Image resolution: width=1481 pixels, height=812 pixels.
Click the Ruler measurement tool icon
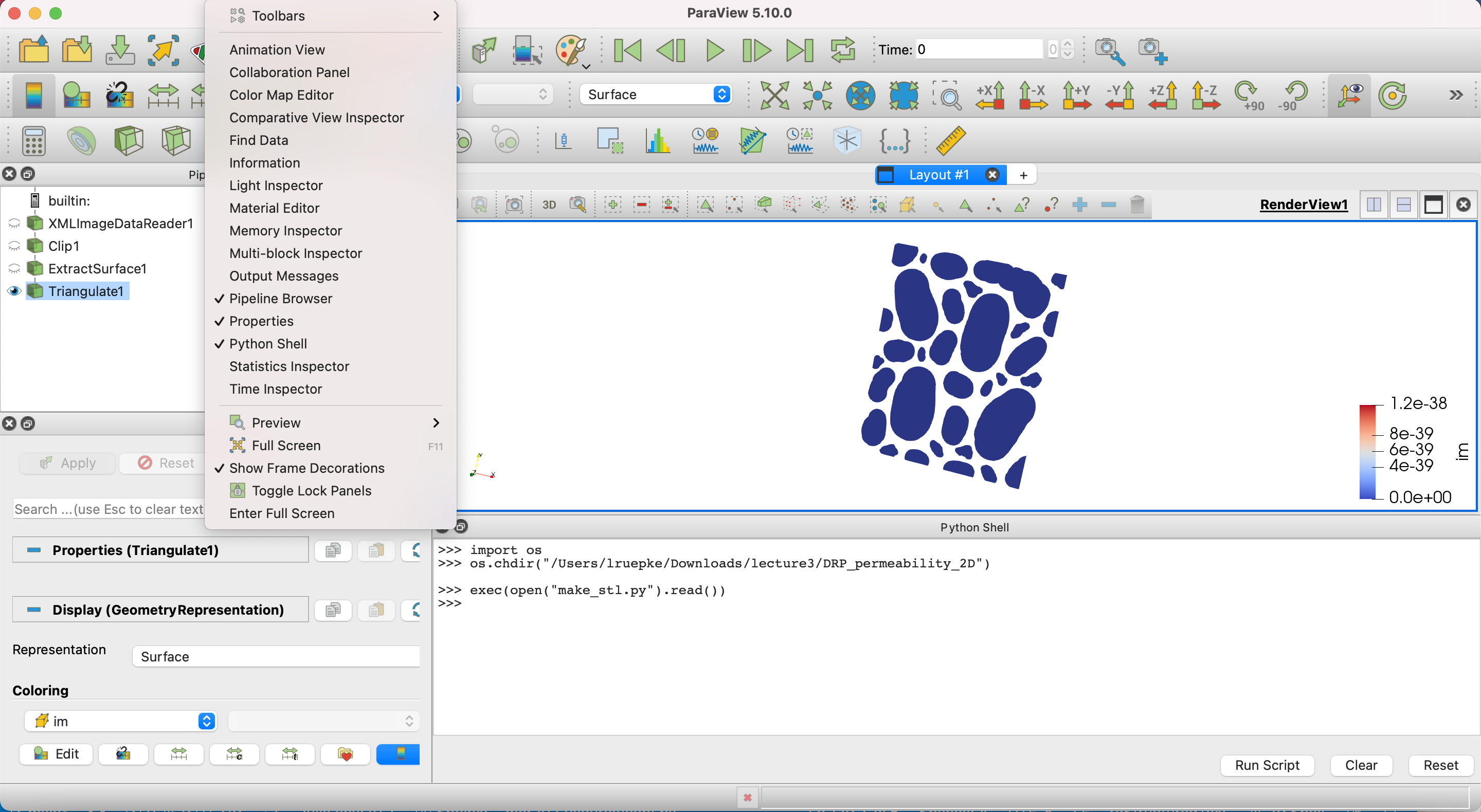[950, 140]
